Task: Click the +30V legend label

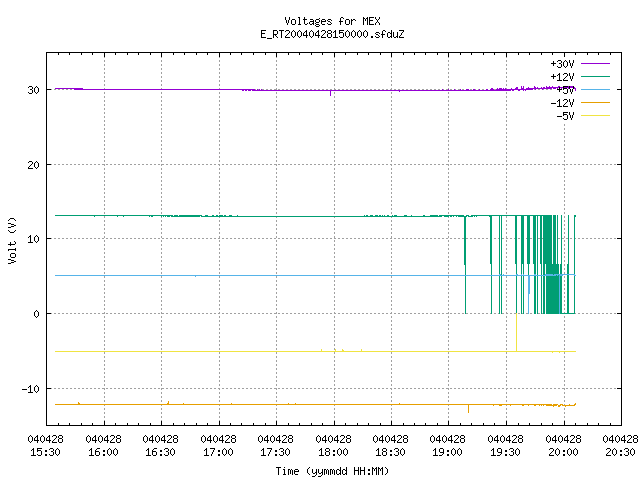Action: click(x=562, y=64)
